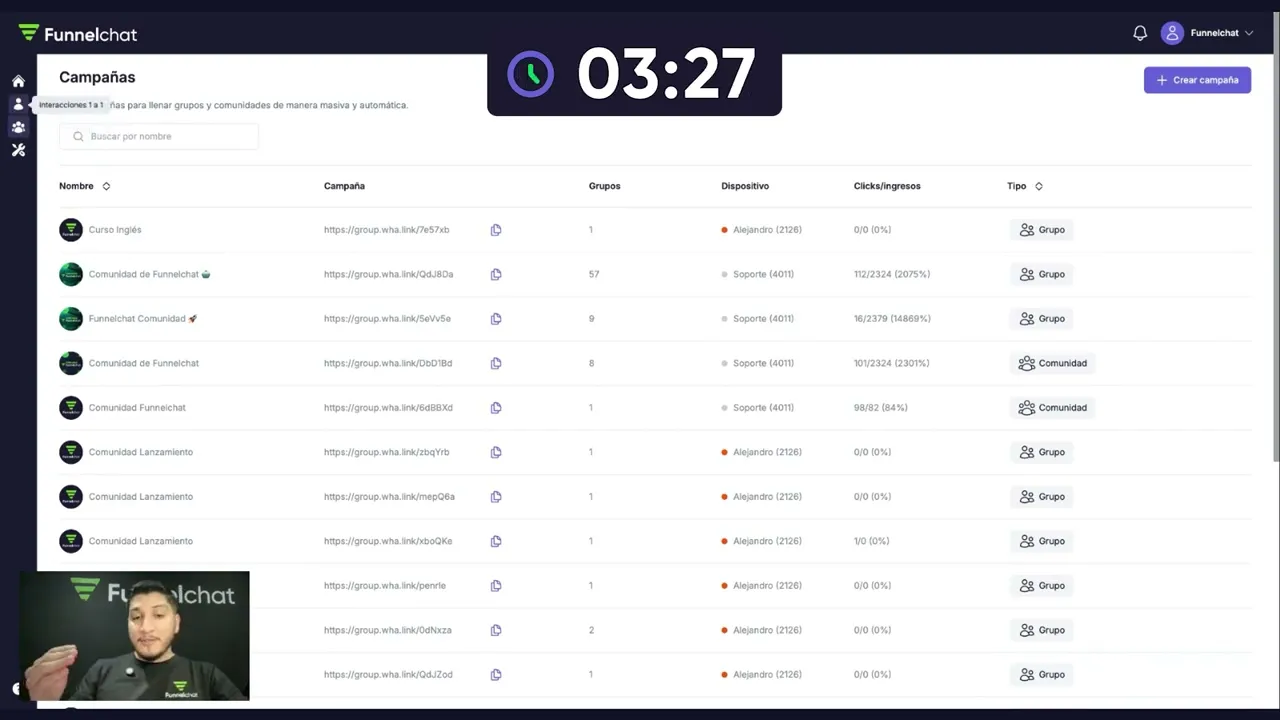
Task: Expand the Funnelchat account dropdown chevron
Action: pos(1249,33)
